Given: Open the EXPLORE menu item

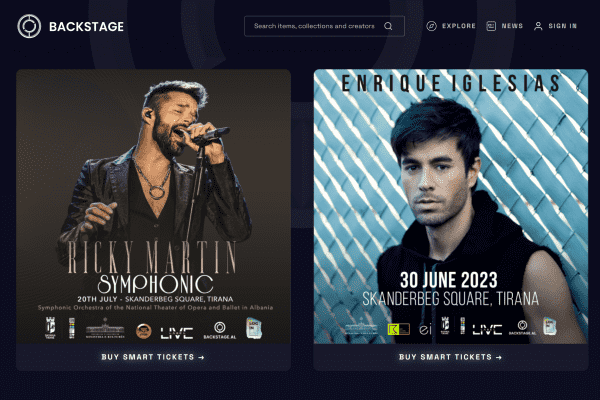Looking at the screenshot, I should point(459,26).
